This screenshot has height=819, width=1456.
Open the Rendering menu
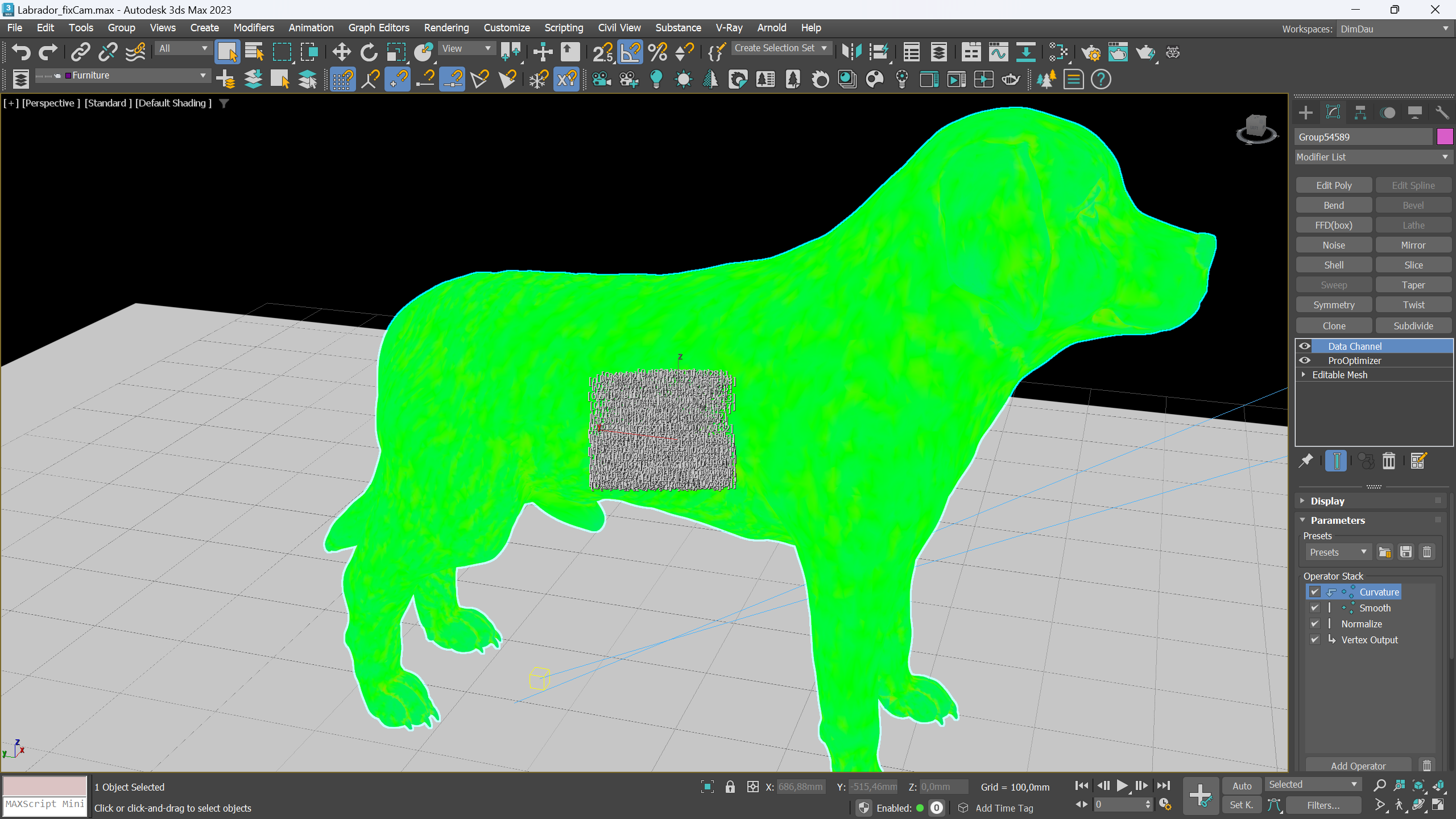coord(446,28)
